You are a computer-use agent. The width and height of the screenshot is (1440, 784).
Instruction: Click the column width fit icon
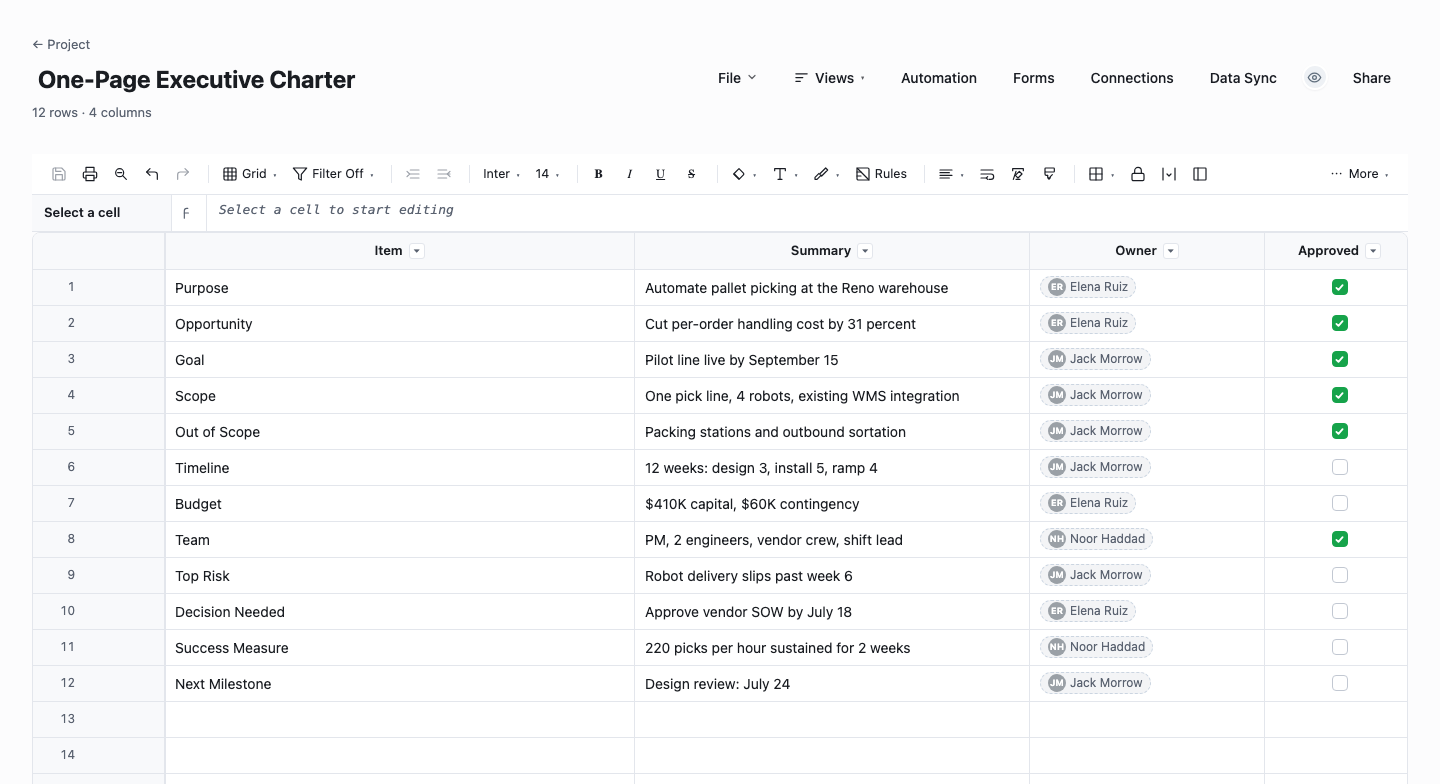pyautogui.click(x=1169, y=174)
